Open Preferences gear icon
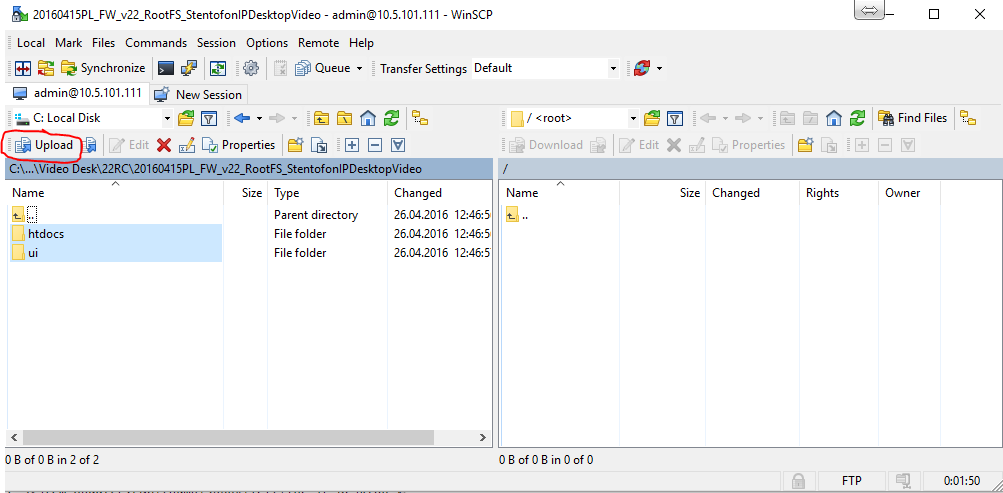 tap(251, 68)
